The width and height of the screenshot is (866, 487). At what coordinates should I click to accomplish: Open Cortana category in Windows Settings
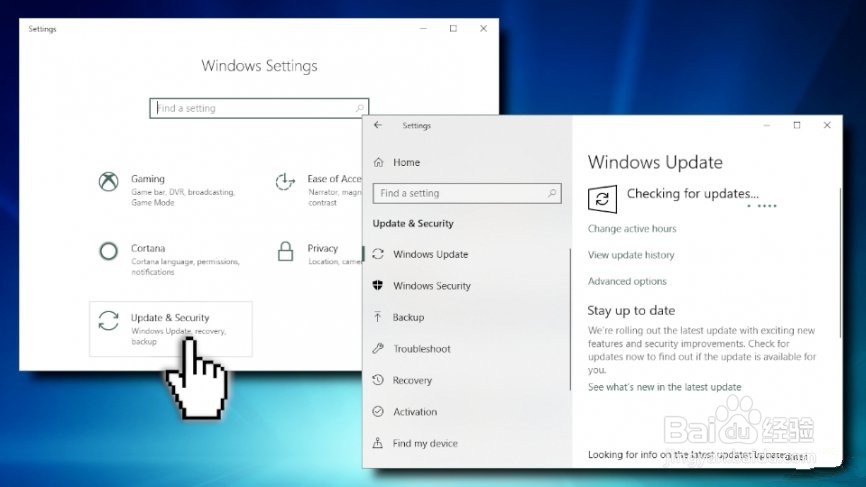click(147, 248)
